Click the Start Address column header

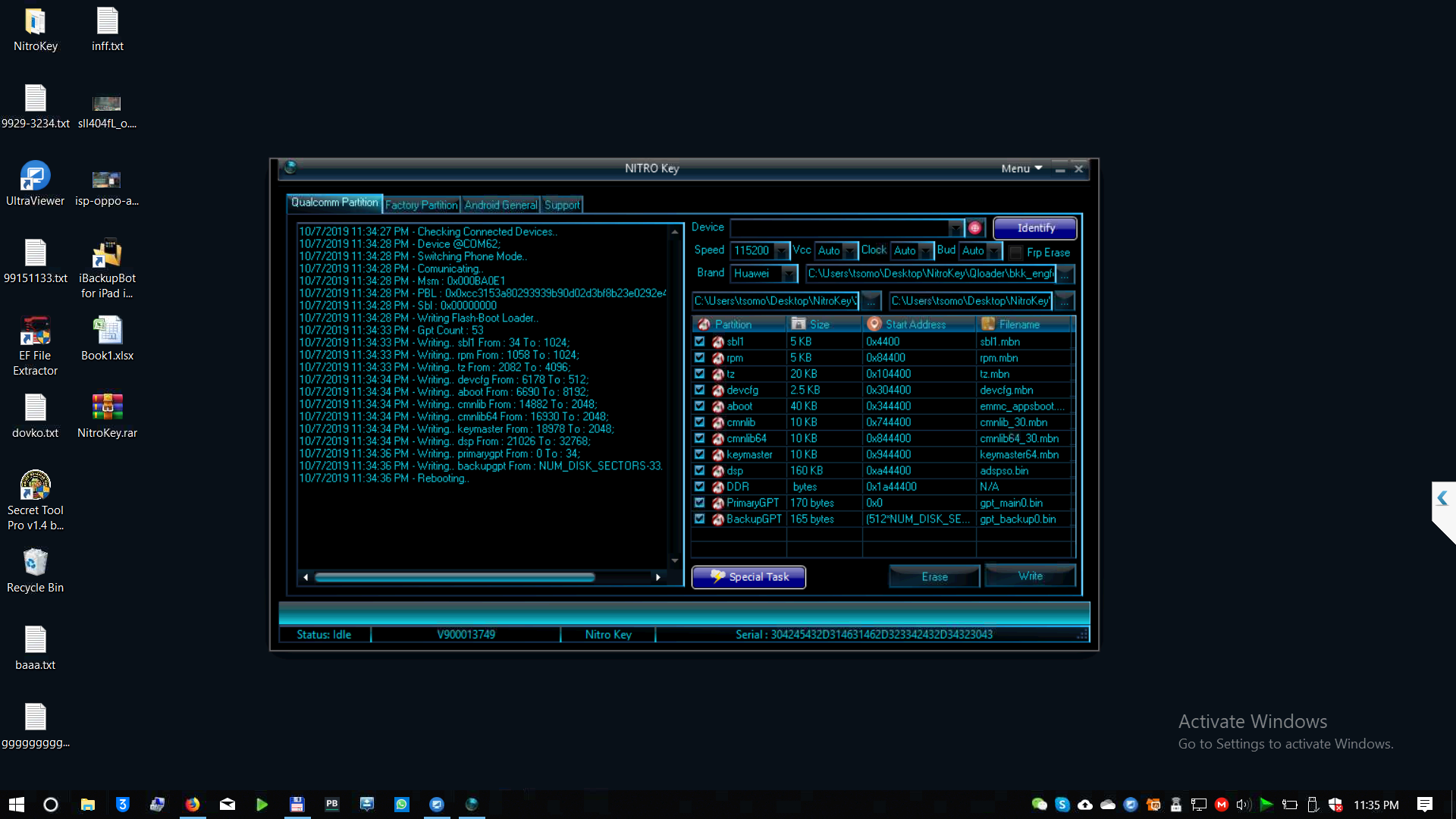tap(919, 325)
